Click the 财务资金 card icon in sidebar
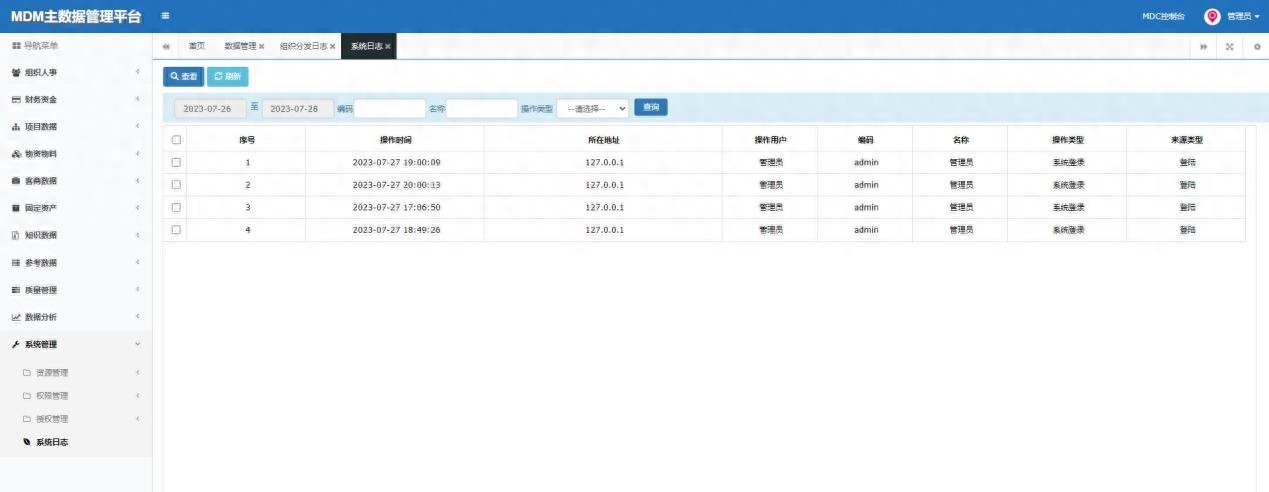The height and width of the screenshot is (492, 1269). click(x=15, y=99)
